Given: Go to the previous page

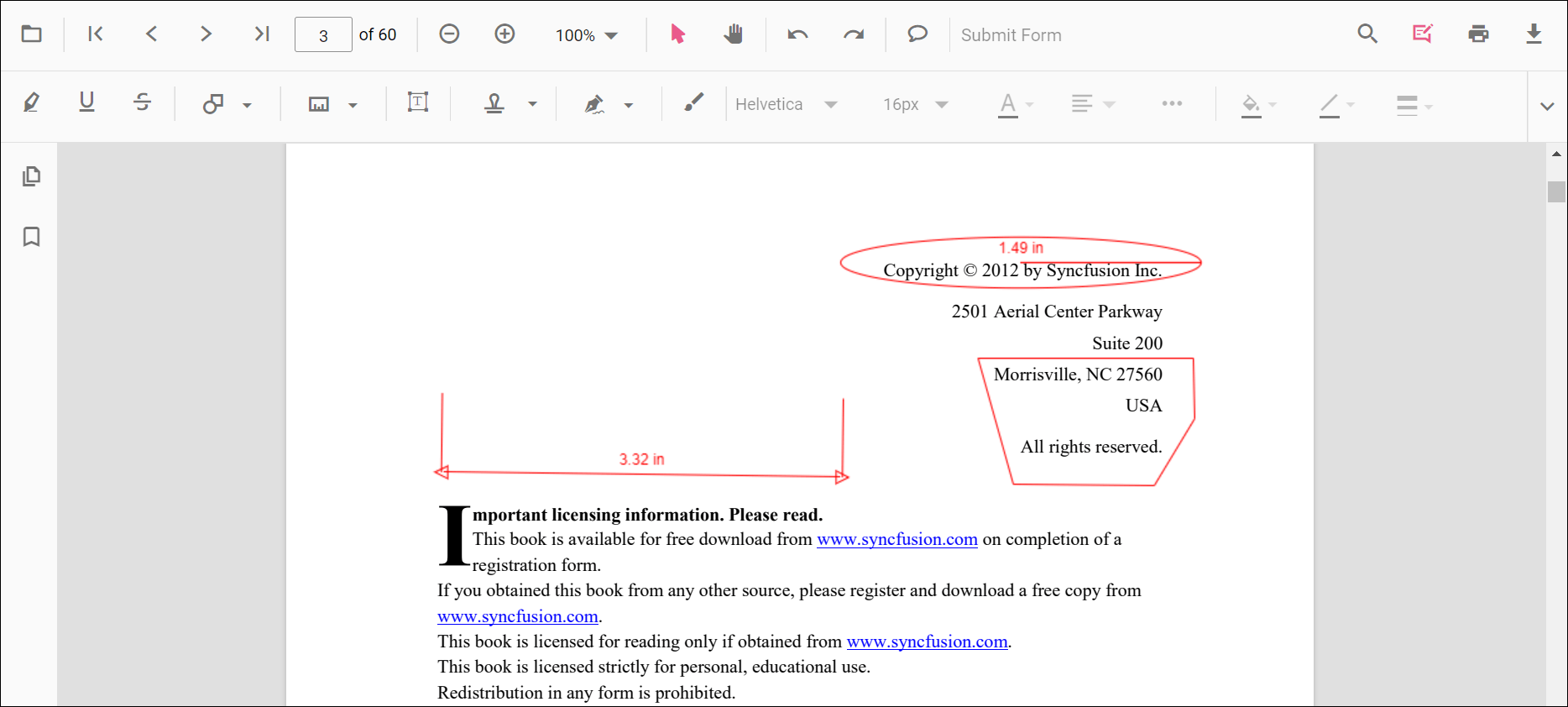Looking at the screenshot, I should point(151,34).
